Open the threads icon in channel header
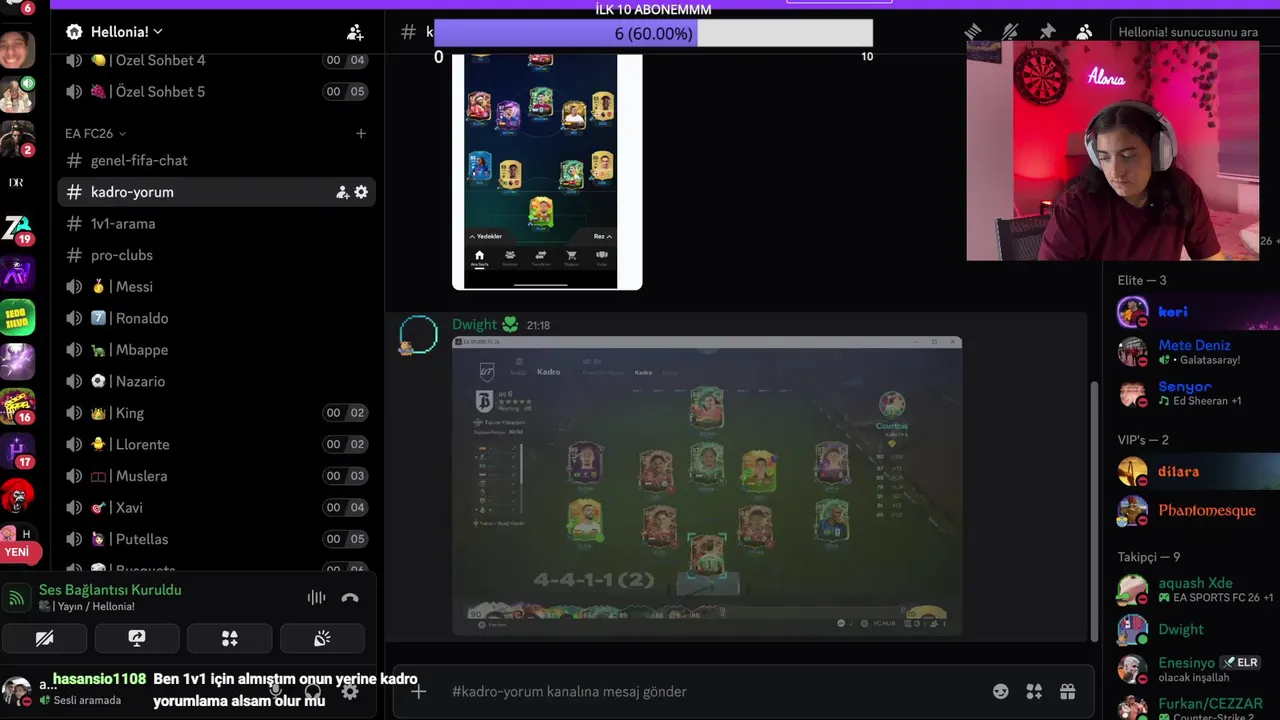Image resolution: width=1280 pixels, height=720 pixels. tap(973, 32)
